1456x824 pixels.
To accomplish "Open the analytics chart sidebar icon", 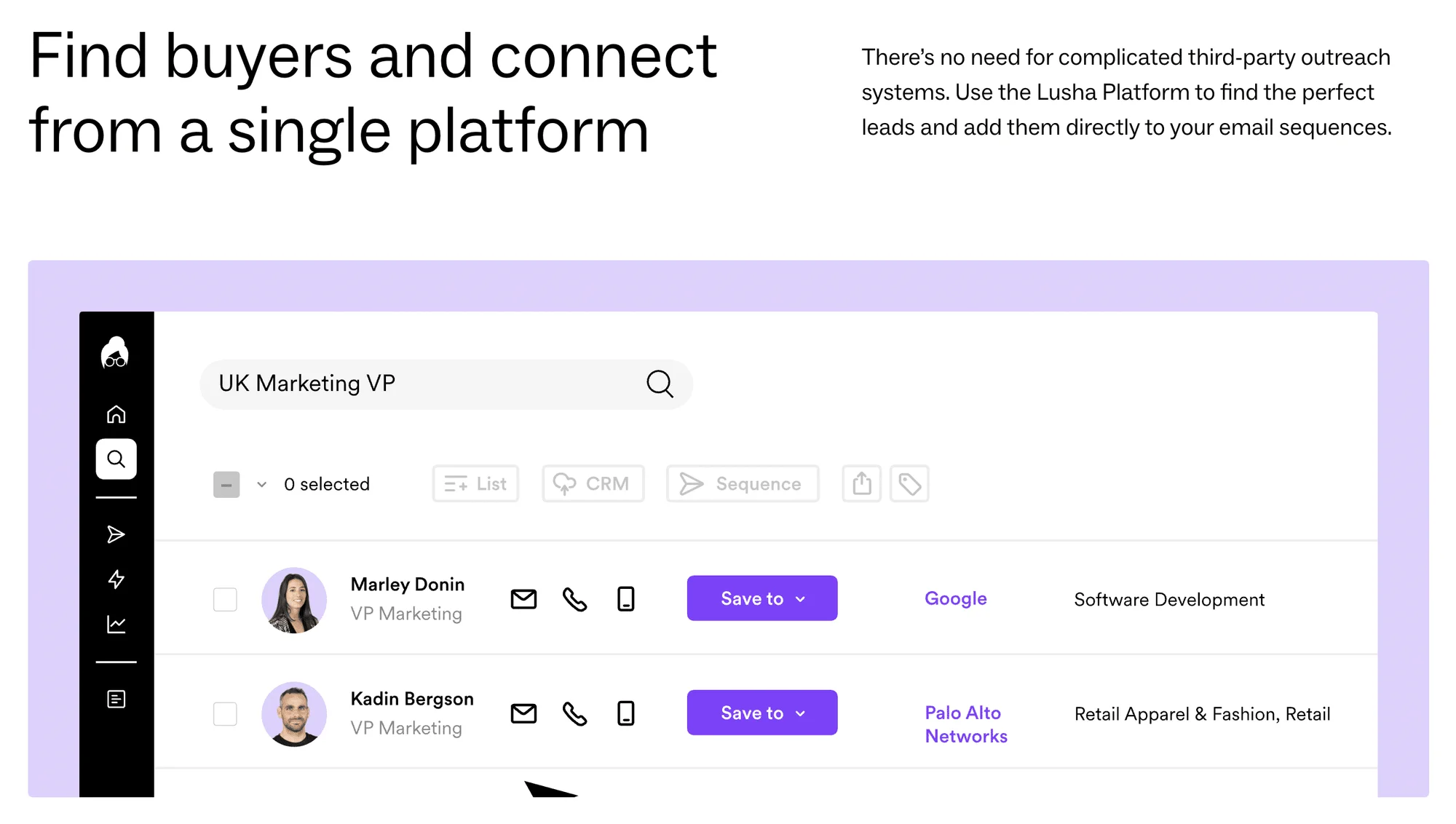I will pyautogui.click(x=116, y=625).
